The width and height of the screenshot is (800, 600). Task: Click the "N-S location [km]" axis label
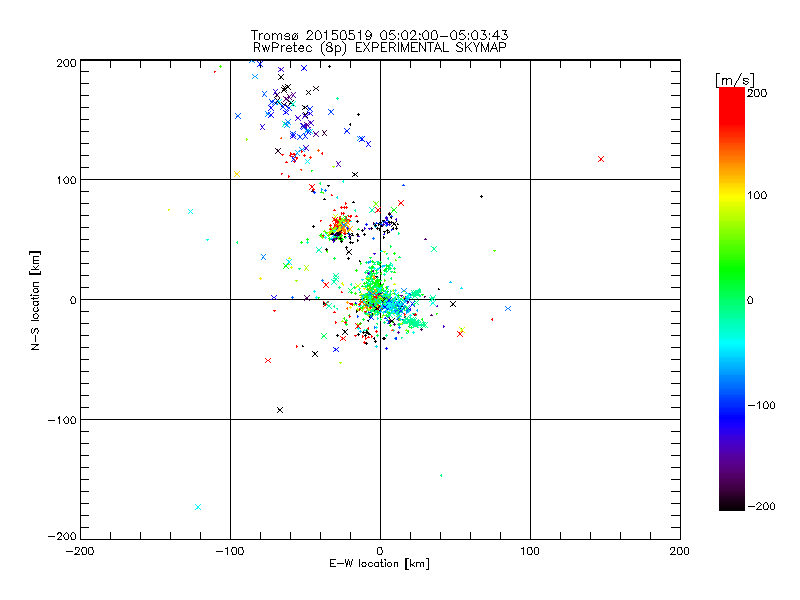[x=35, y=301]
